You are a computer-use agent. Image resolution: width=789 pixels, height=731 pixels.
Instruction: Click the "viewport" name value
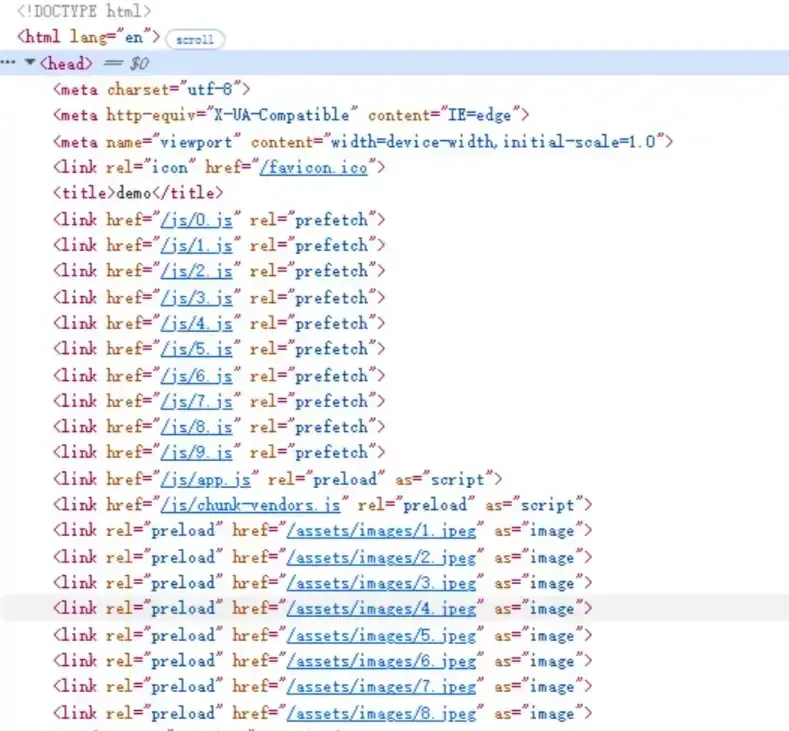click(196, 142)
